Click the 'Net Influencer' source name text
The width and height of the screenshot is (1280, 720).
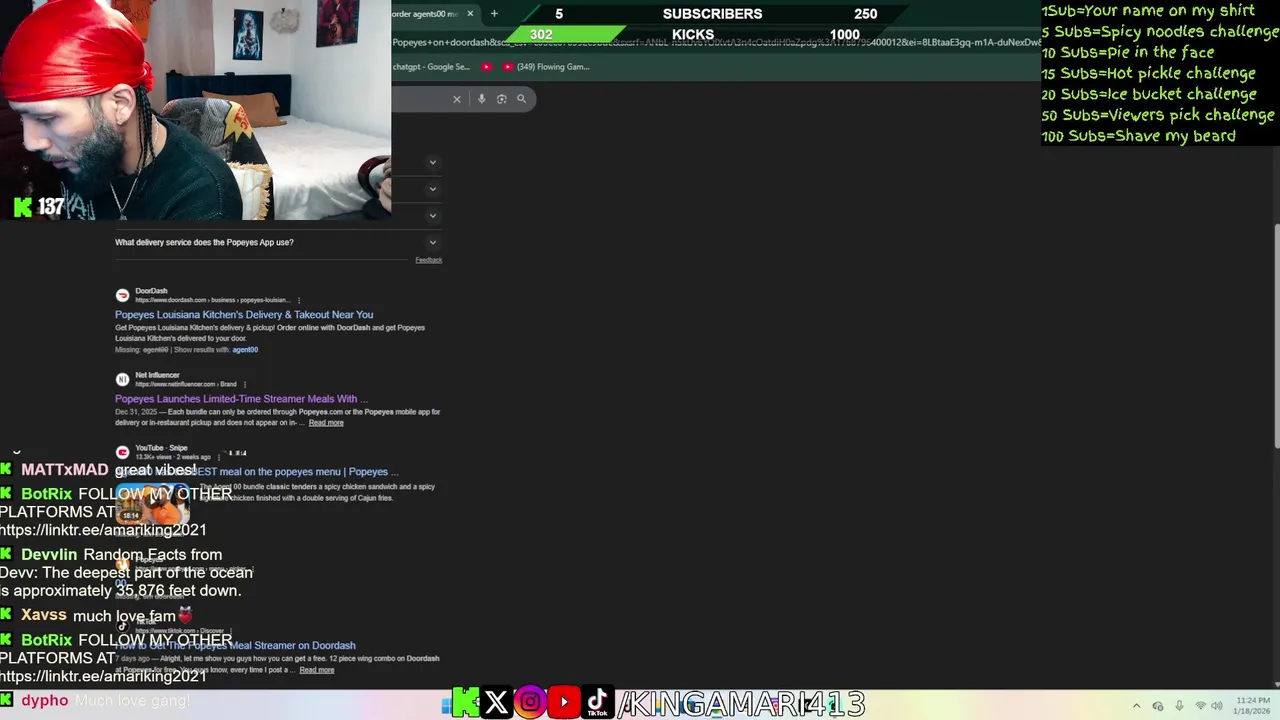[x=157, y=375]
